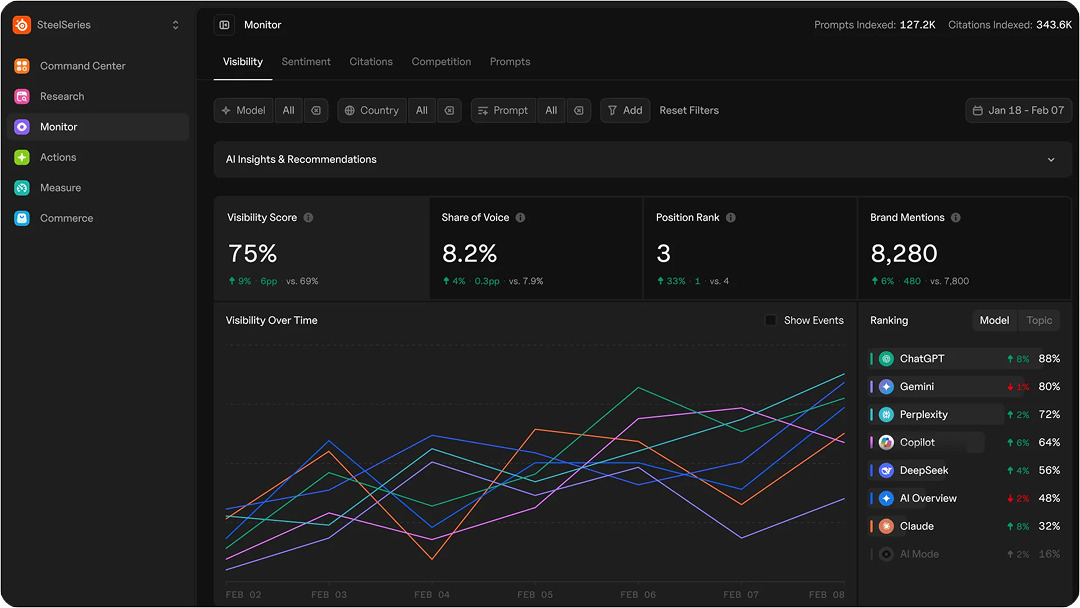Click the ChatGPT 88% value

click(1049, 359)
